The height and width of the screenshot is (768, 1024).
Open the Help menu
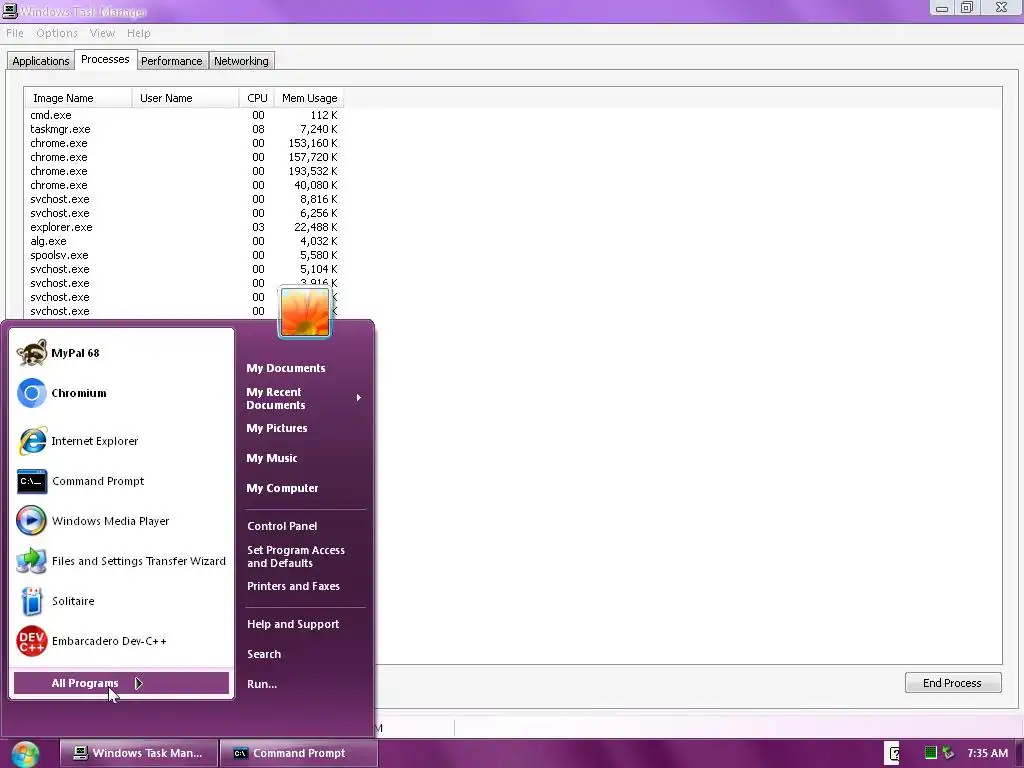[138, 33]
